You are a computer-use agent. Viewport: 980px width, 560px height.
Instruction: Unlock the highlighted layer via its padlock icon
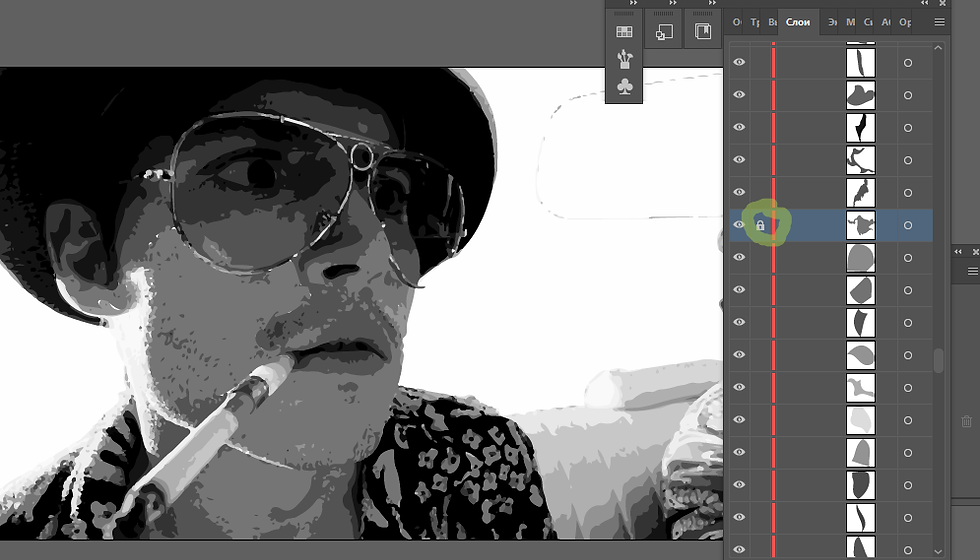pos(760,226)
